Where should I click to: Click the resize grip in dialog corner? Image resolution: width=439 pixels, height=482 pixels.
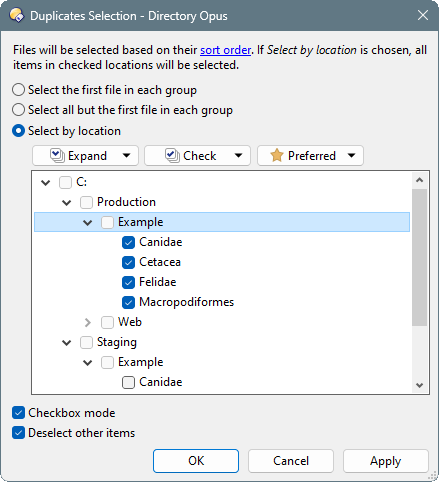click(433, 476)
